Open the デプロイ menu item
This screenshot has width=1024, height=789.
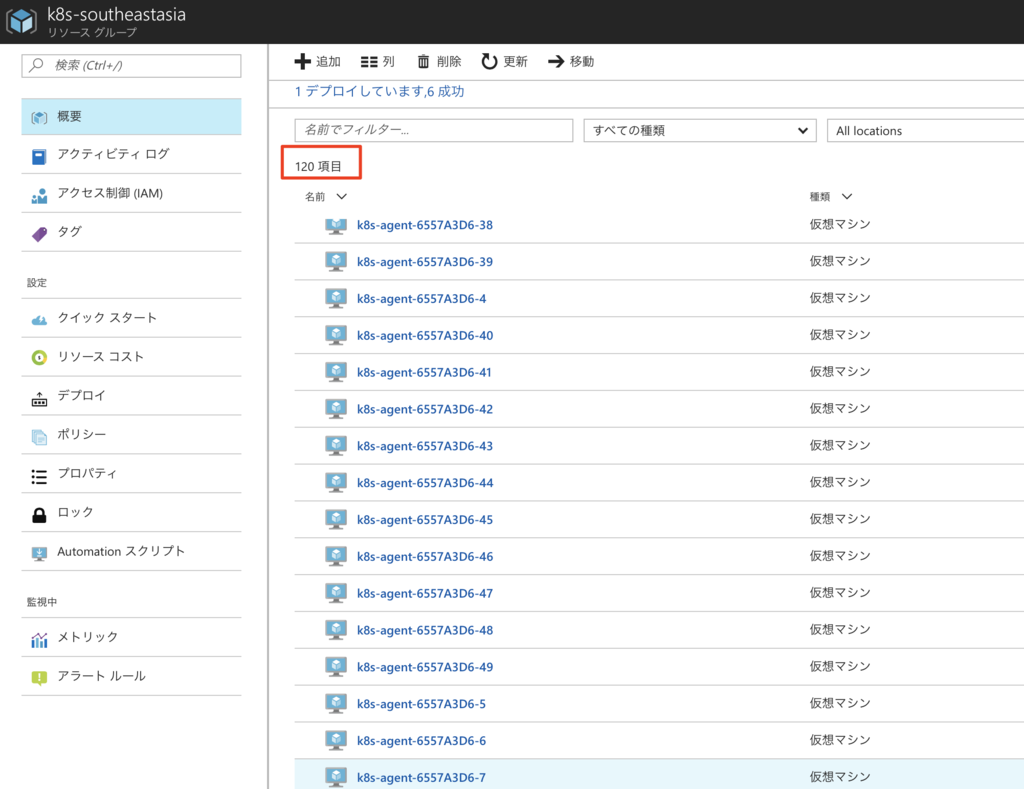click(x=131, y=396)
